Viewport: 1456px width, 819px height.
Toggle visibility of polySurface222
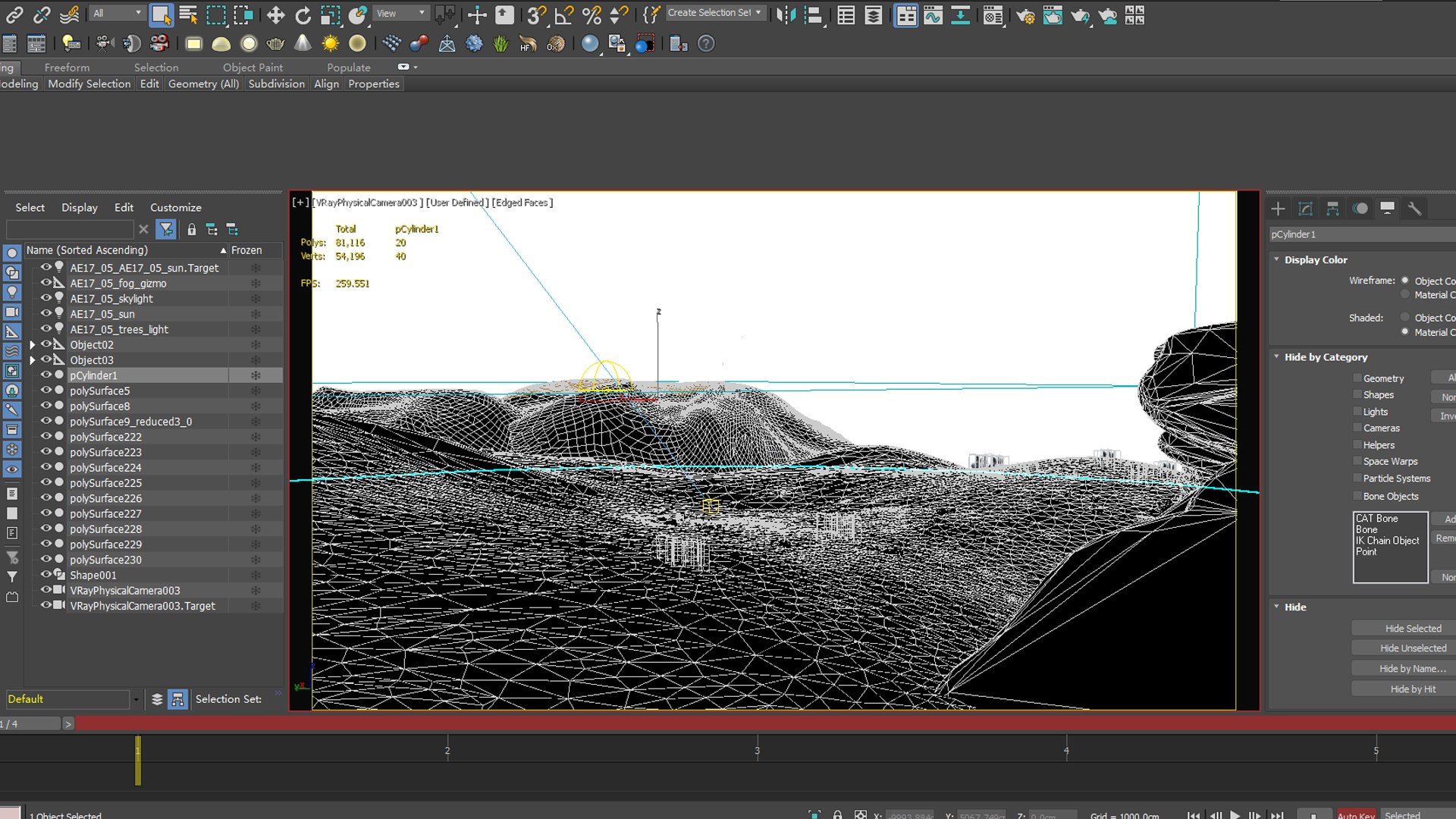pos(46,436)
